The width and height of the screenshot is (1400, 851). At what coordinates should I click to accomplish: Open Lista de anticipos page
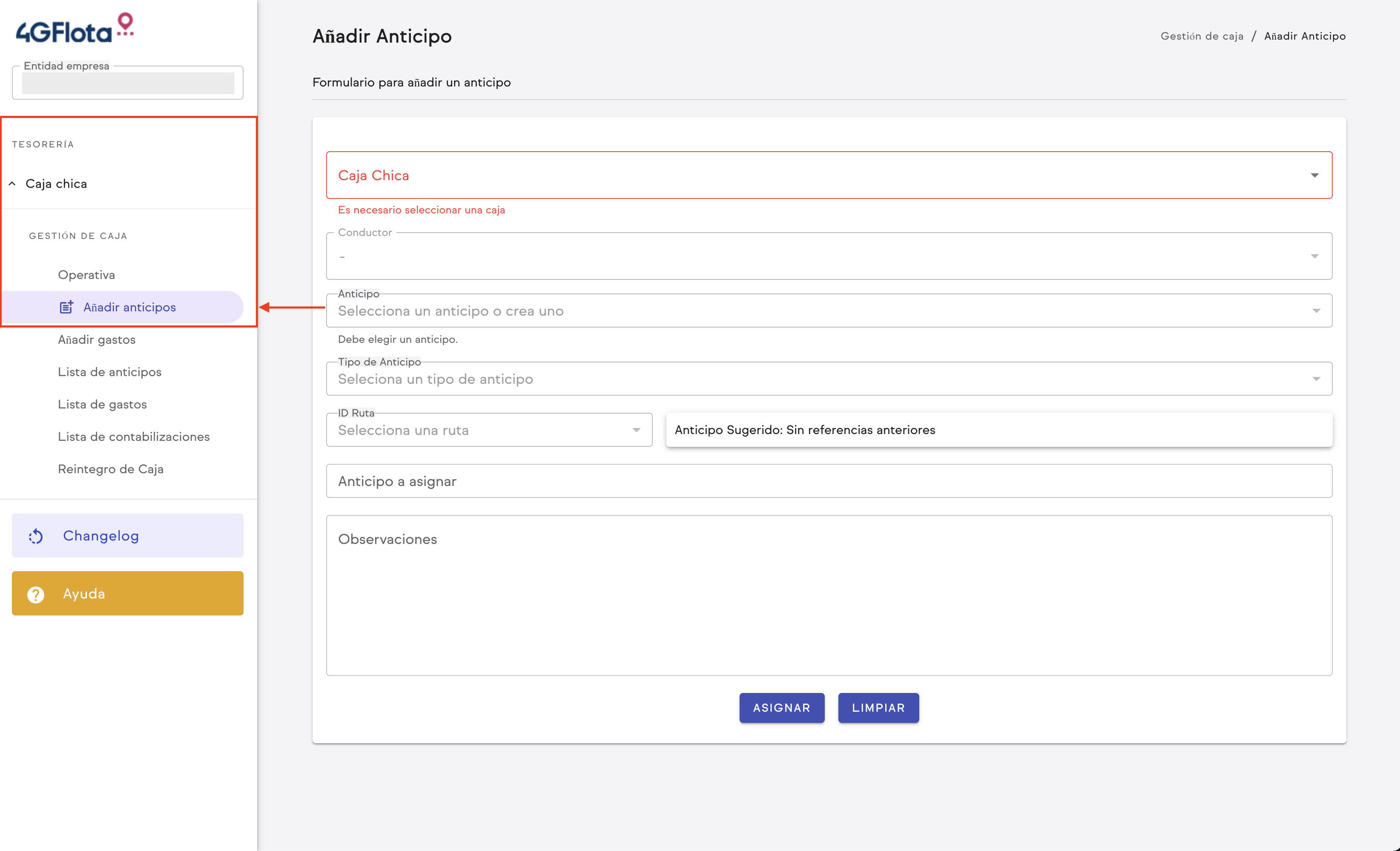click(110, 372)
